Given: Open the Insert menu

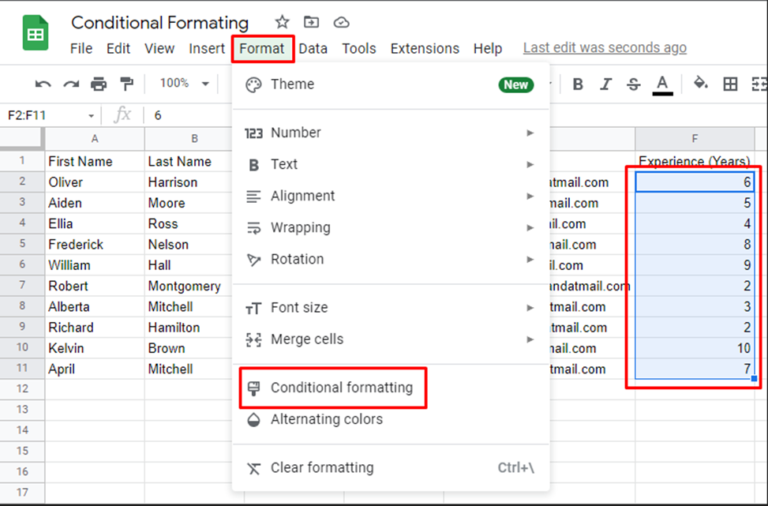Looking at the screenshot, I should (207, 48).
